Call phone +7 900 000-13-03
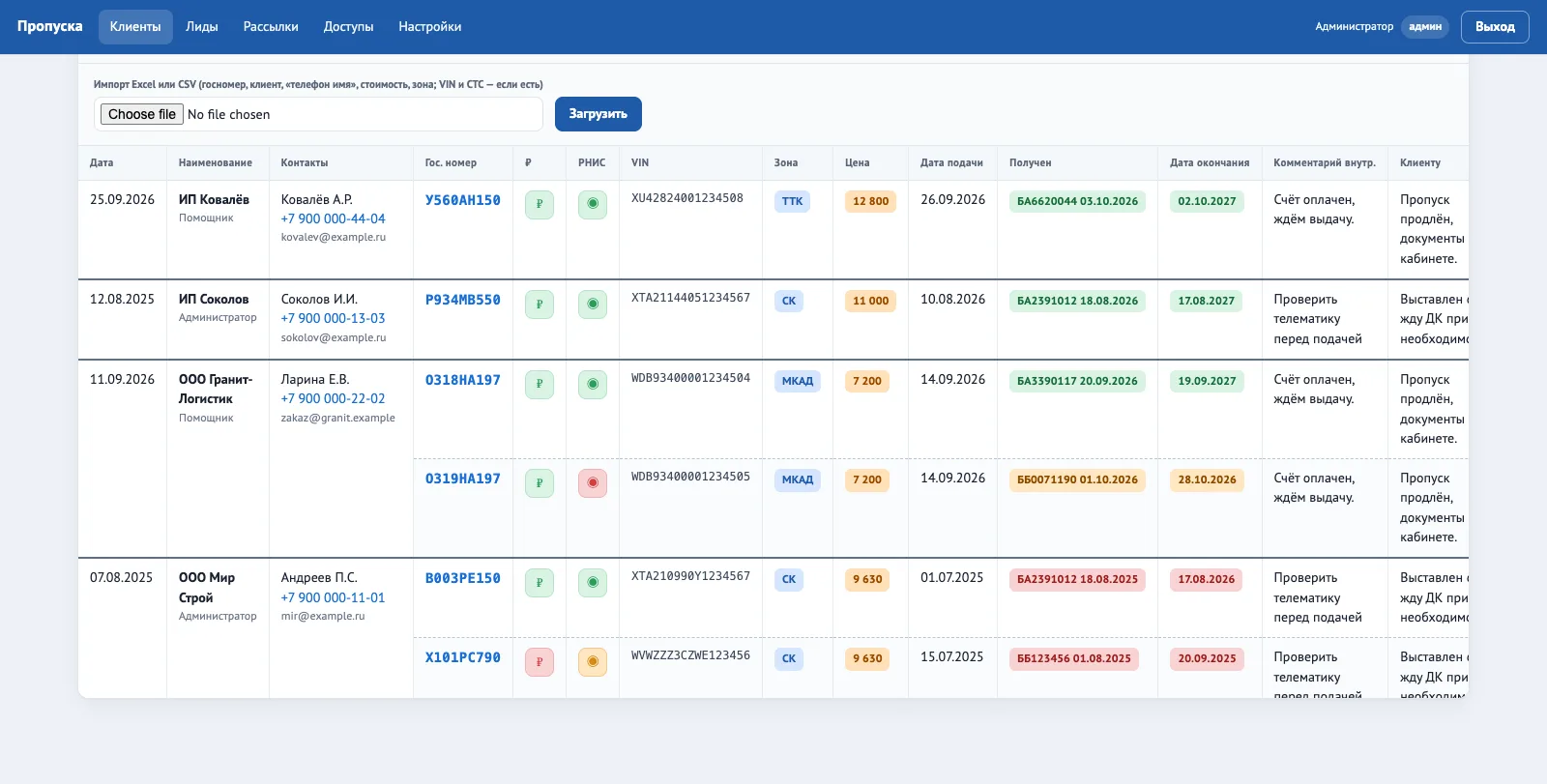This screenshot has height=784, width=1547. 334,318
